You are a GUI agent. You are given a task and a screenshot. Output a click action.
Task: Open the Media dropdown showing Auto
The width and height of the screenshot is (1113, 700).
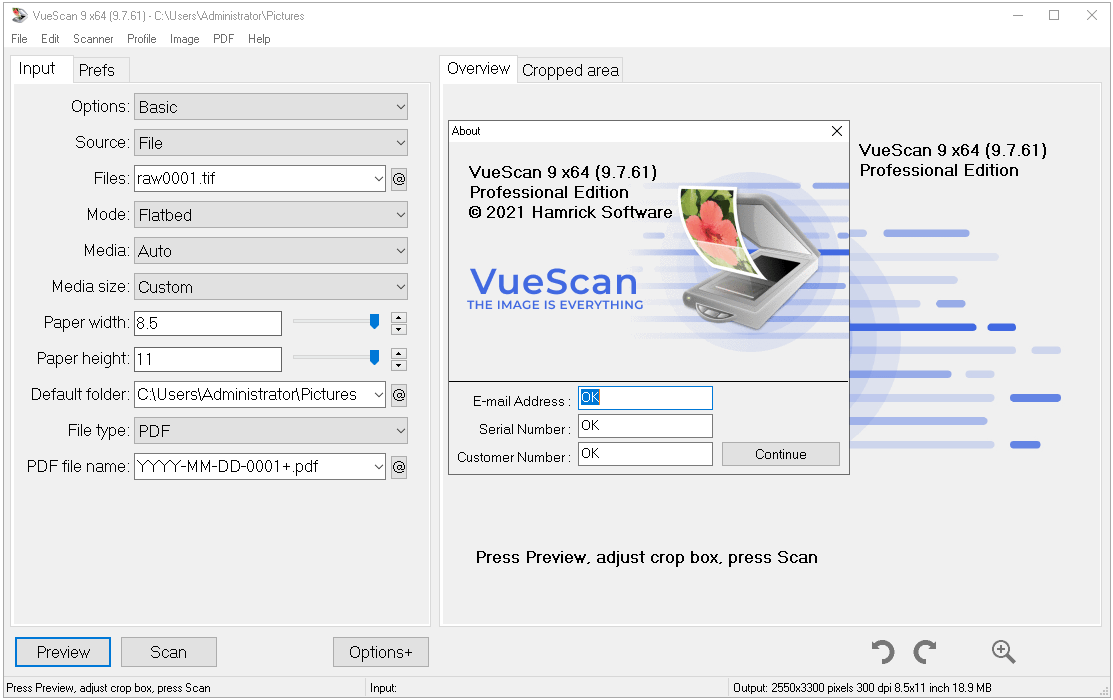(270, 251)
